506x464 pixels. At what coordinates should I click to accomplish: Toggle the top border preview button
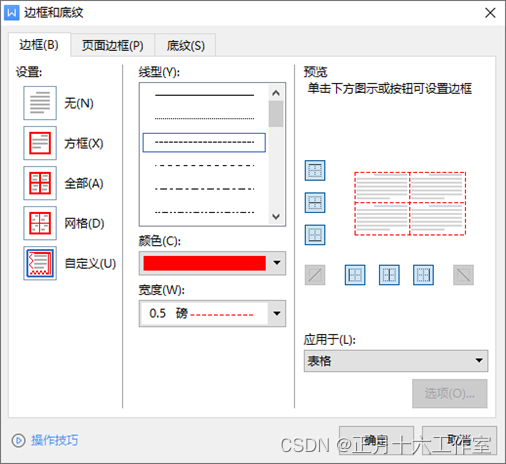315,170
